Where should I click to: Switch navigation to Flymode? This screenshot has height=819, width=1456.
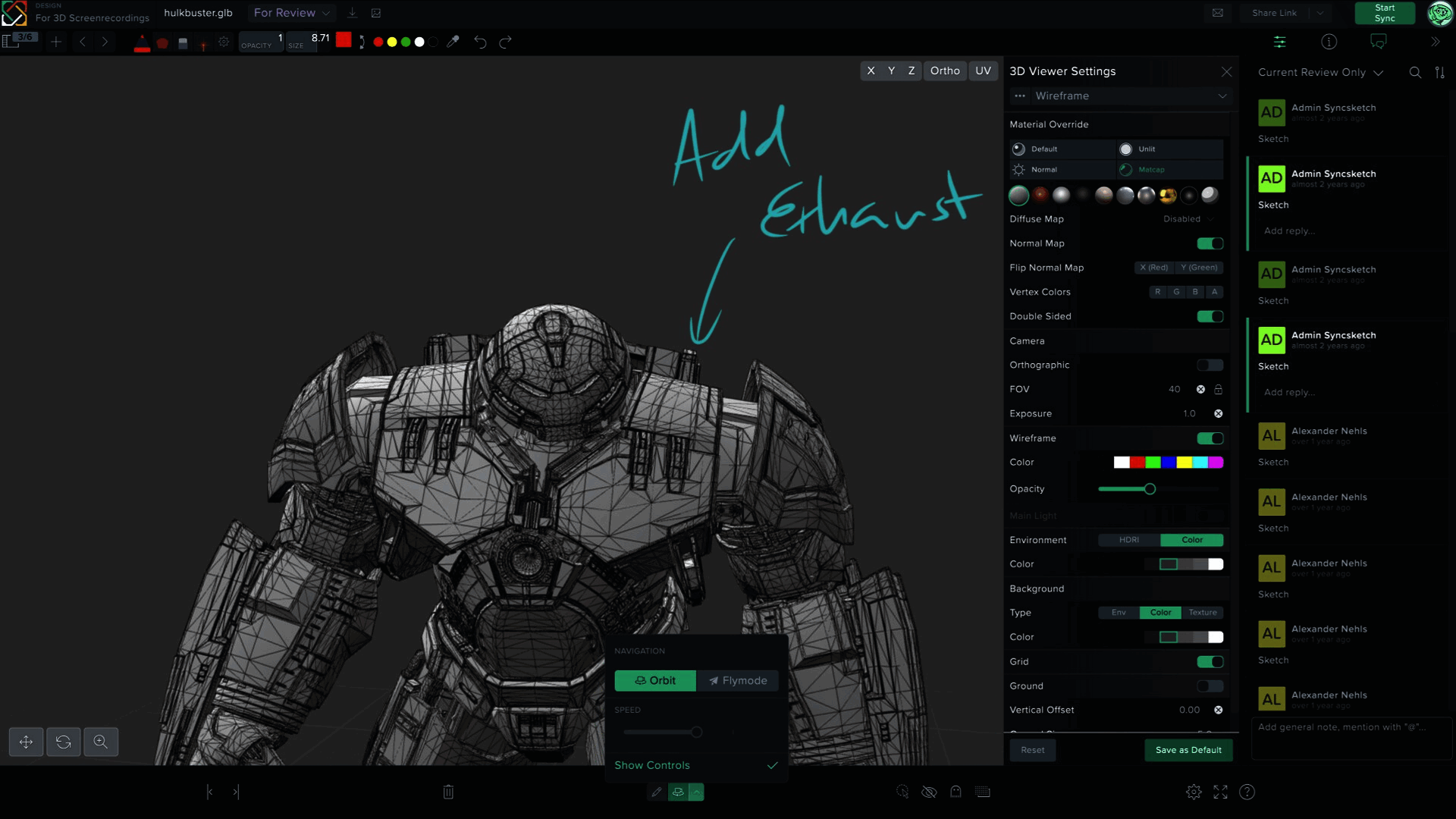[737, 680]
